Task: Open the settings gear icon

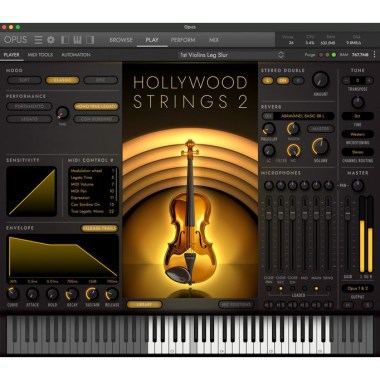Action: [x=51, y=40]
